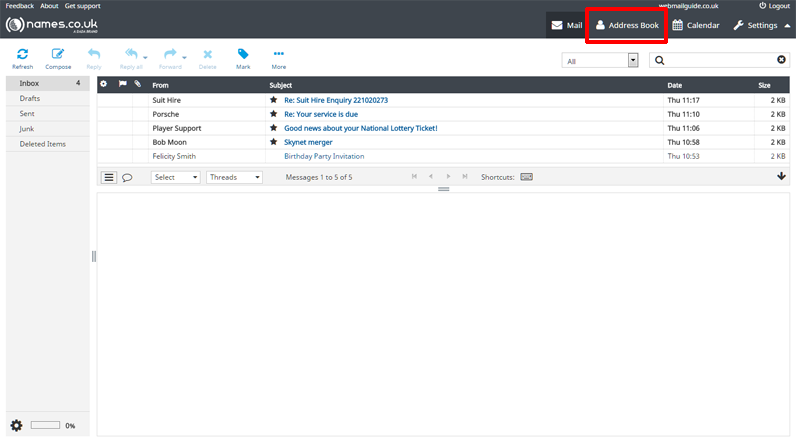
Task: Toggle star on Suit Hire message
Action: (x=274, y=100)
